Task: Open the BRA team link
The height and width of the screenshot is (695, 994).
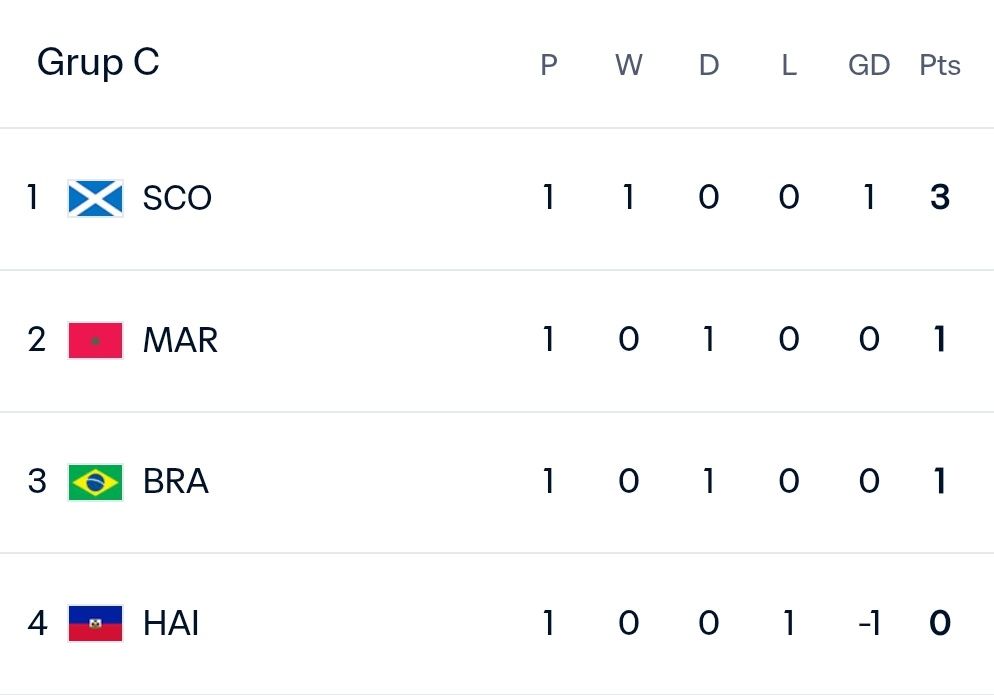Action: (176, 481)
